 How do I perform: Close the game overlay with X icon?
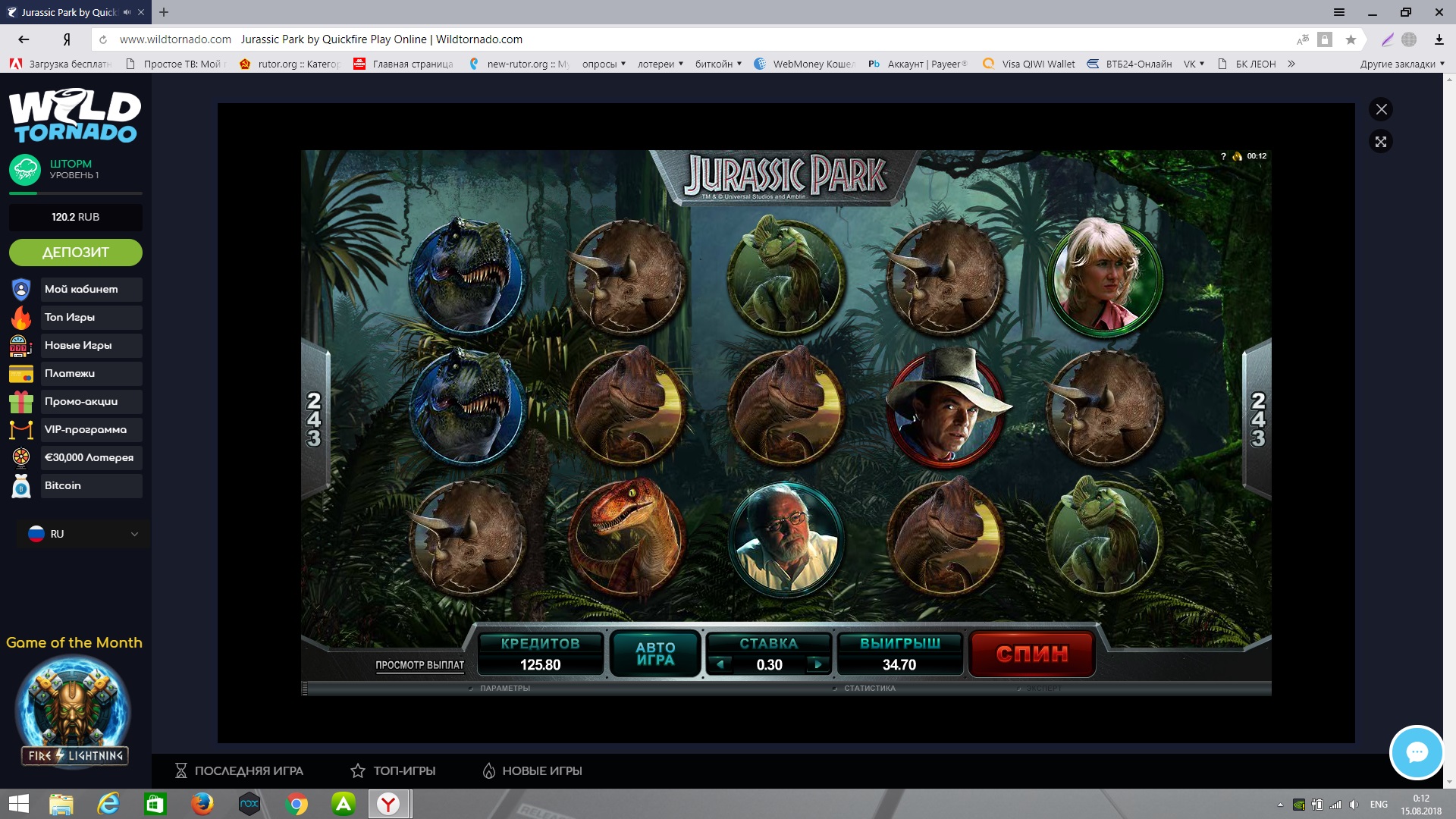[1381, 109]
